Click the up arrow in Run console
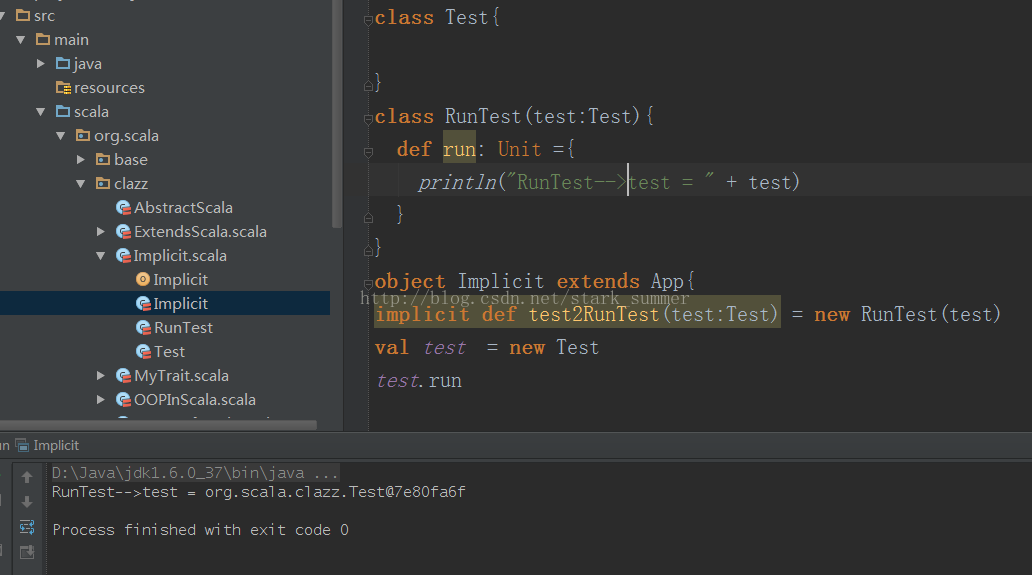This screenshot has height=575, width=1032. click(27, 478)
